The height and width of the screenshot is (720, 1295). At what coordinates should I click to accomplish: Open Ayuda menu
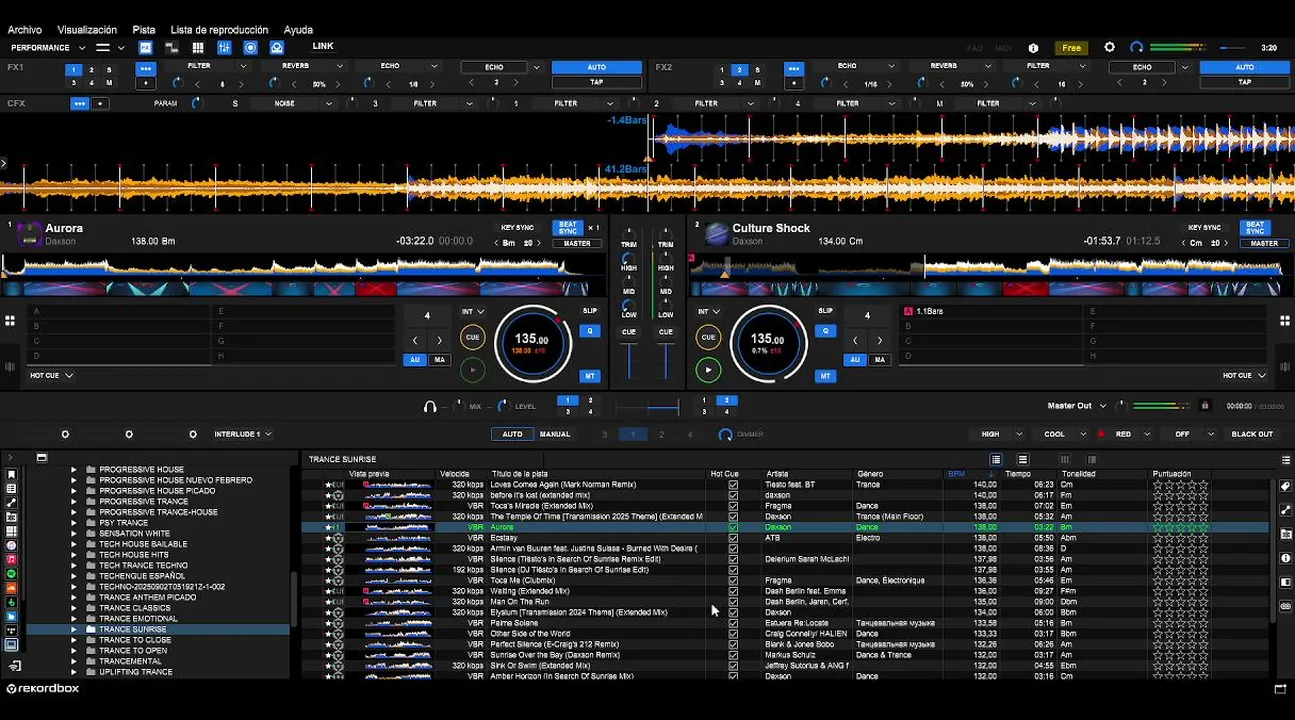pos(298,30)
